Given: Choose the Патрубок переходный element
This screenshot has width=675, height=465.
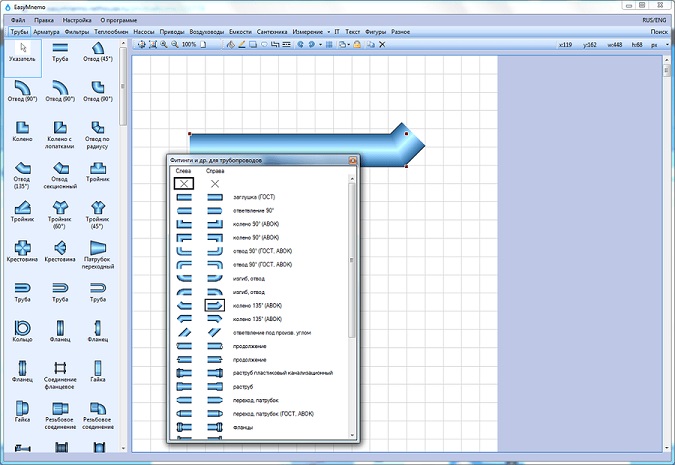Looking at the screenshot, I should [96, 248].
